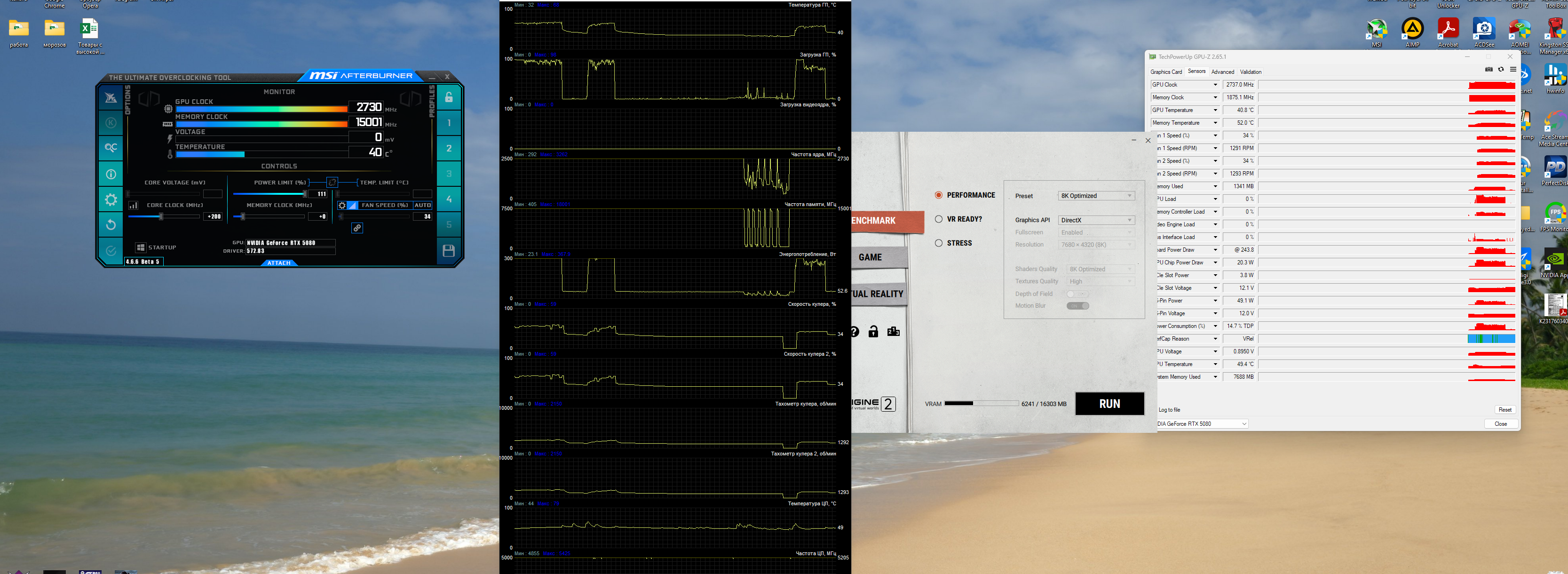Save profile with the floppy disk icon
Screen dimensions: 1568x574
point(449,251)
